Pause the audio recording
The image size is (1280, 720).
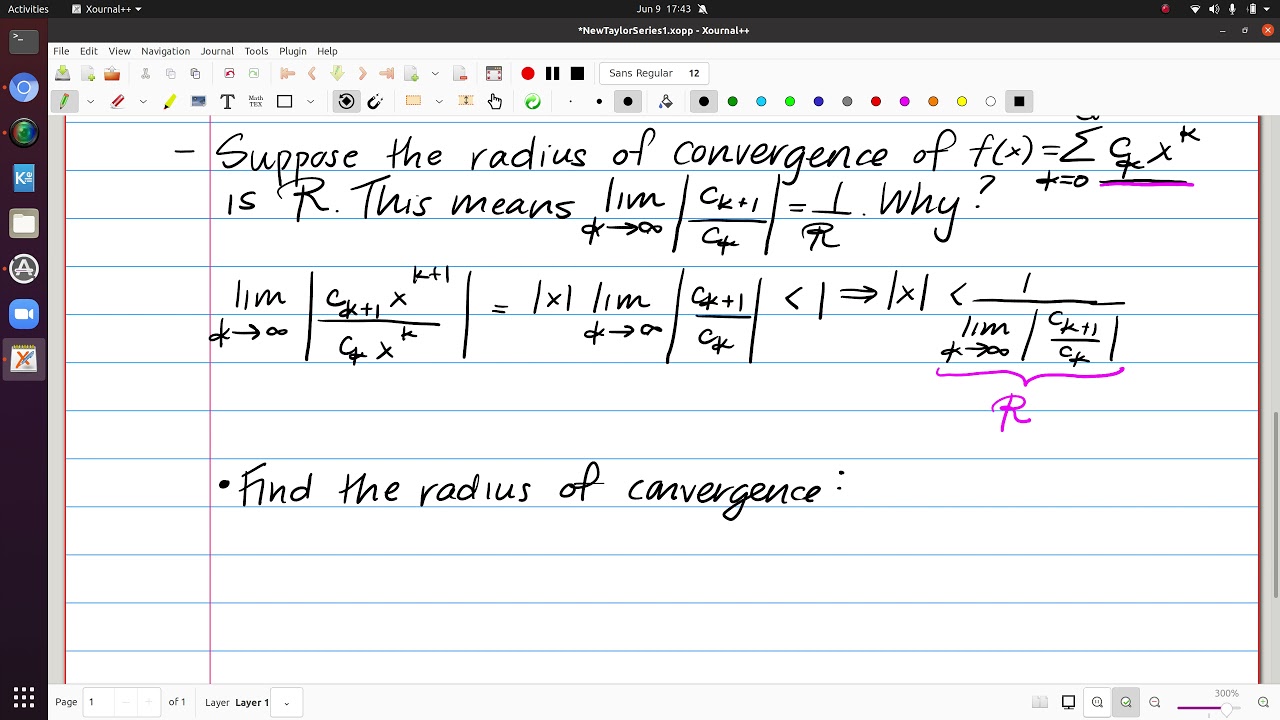[552, 73]
